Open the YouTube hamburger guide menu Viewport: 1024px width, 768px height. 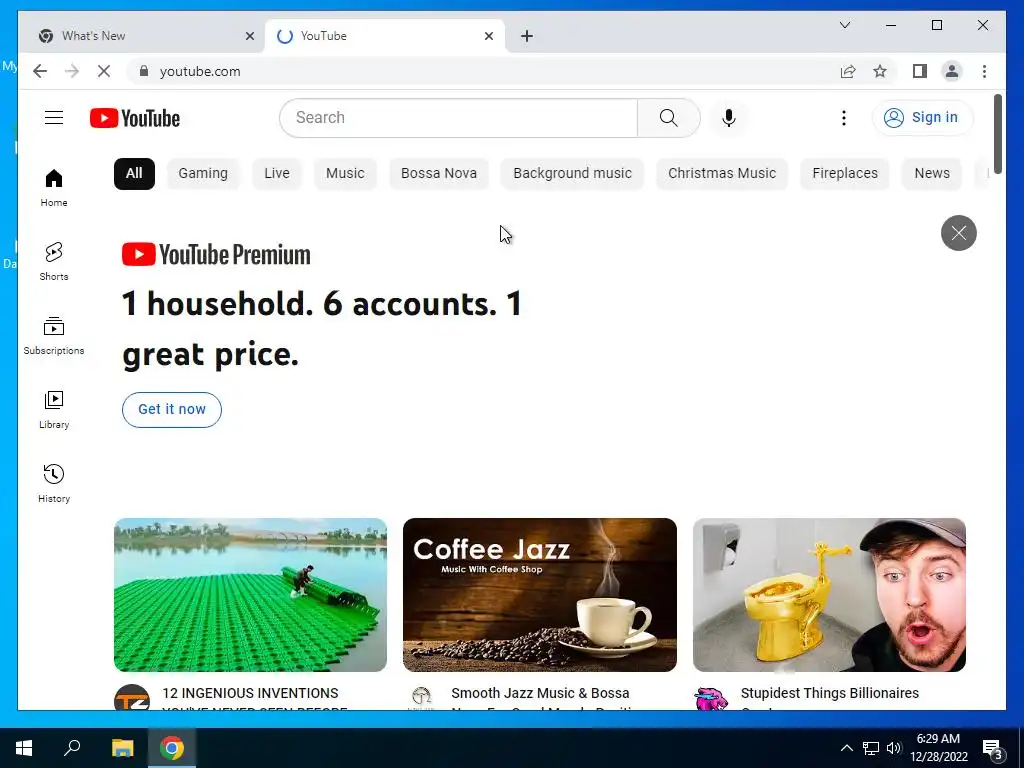click(x=54, y=118)
